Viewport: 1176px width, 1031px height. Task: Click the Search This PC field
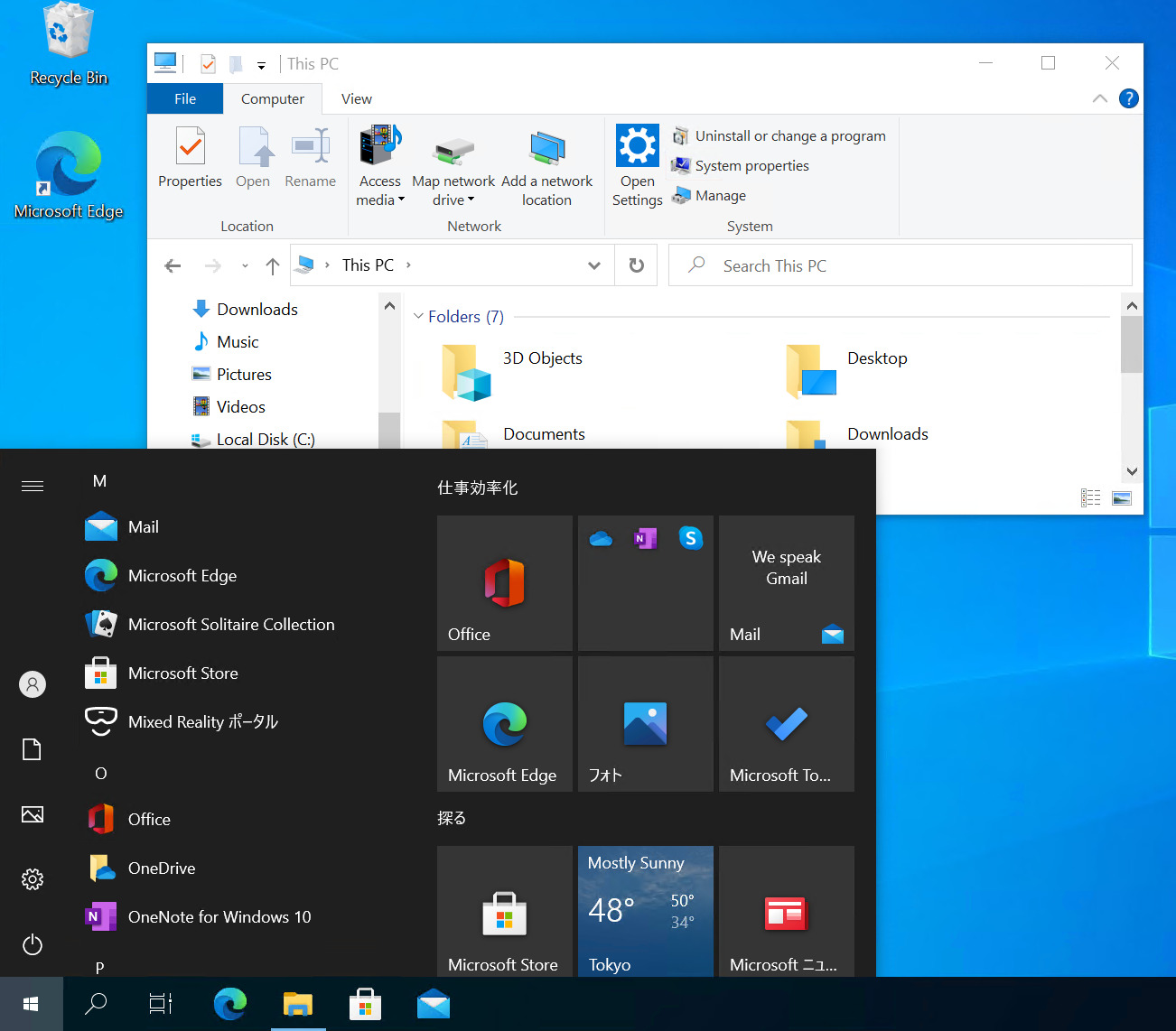[x=901, y=265]
